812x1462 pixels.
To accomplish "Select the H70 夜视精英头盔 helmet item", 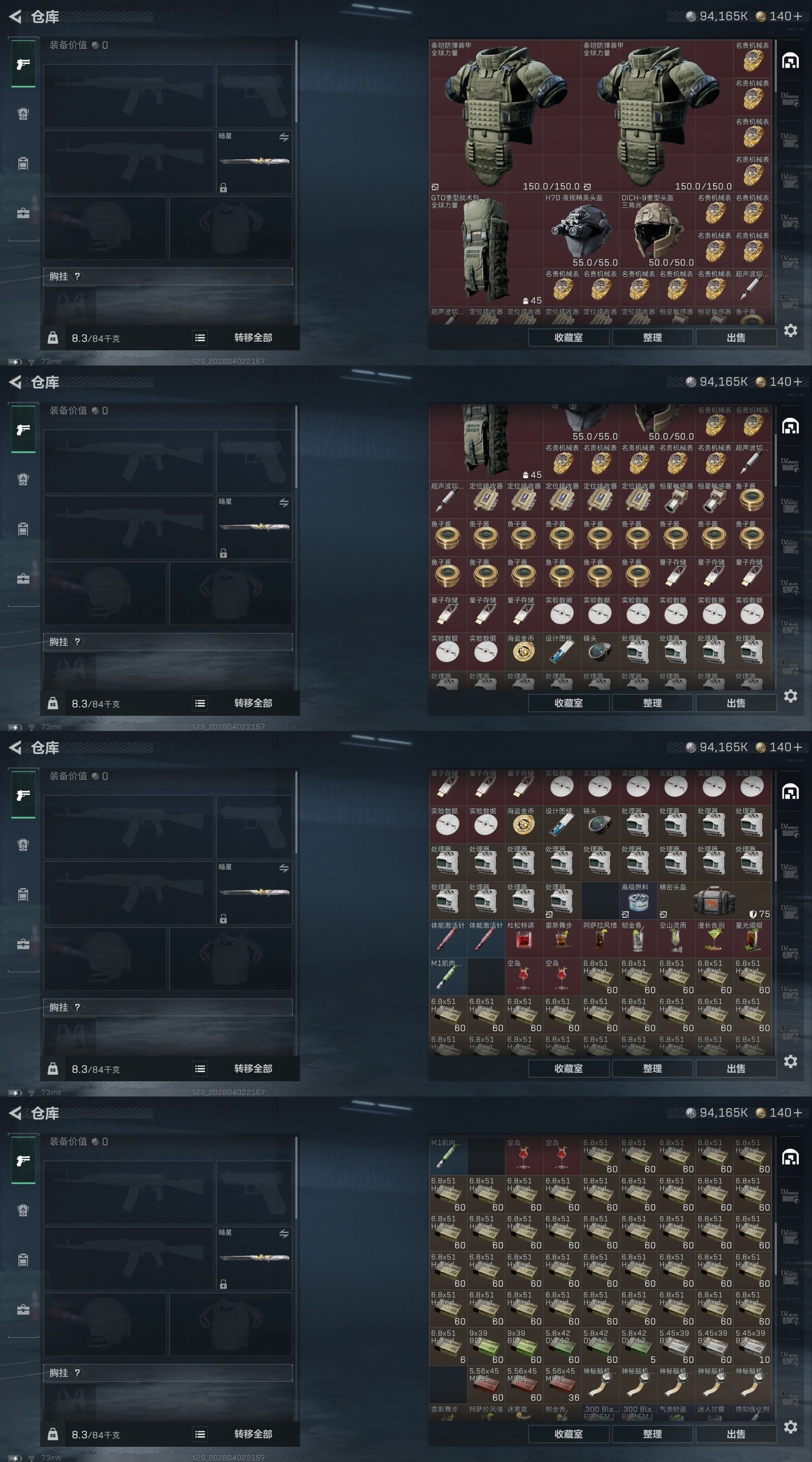I will [x=581, y=230].
